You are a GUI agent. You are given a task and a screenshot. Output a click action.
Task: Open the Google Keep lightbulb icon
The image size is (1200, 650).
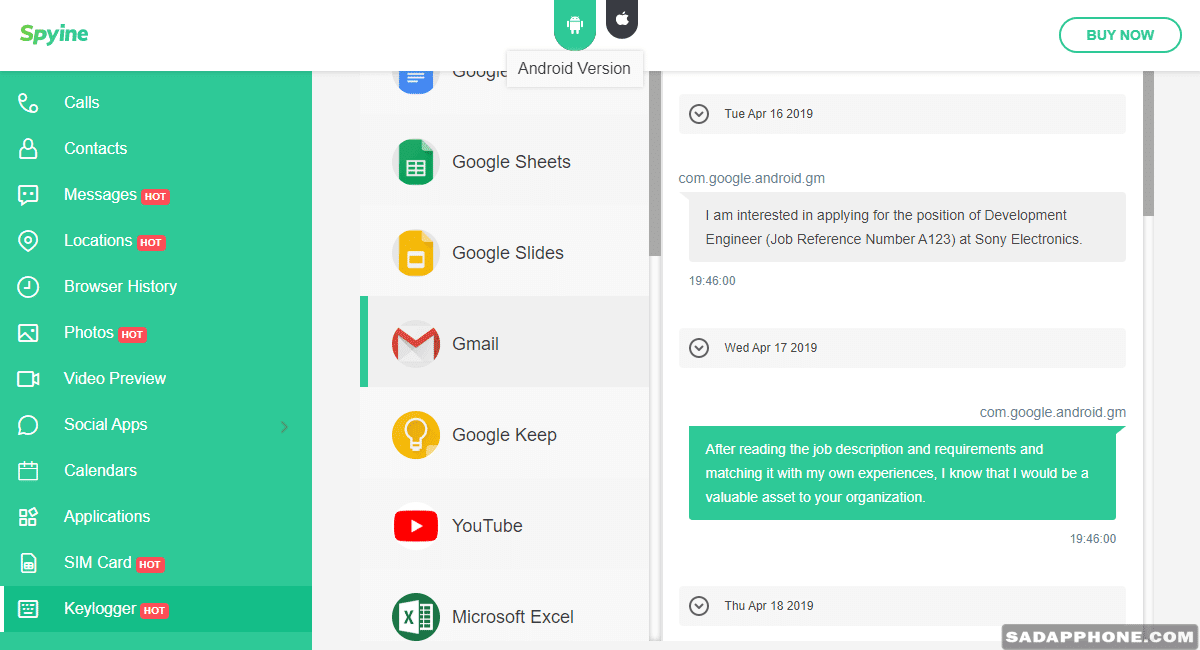415,435
